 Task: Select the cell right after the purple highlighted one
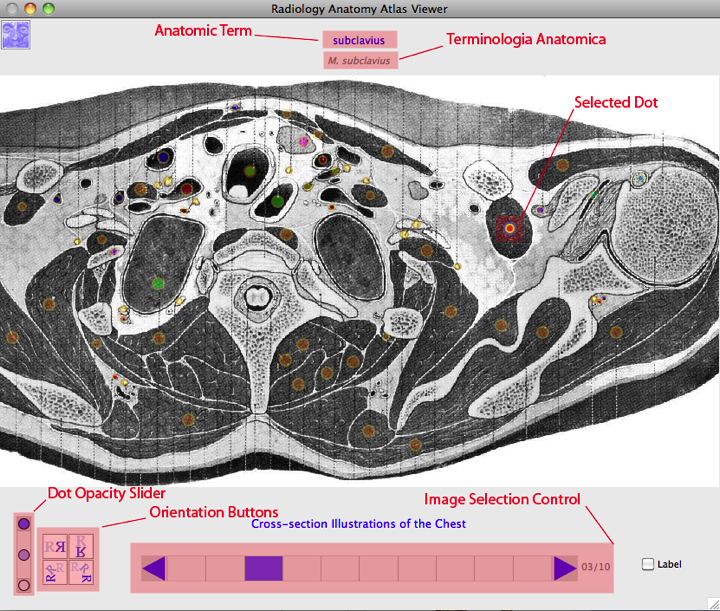[x=302, y=569]
